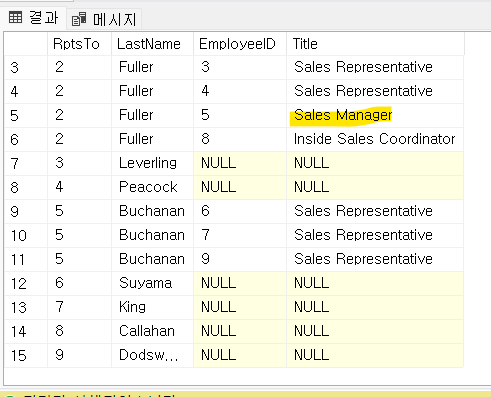
Task: Click Fuller cell in row 6
Action: pos(153,139)
